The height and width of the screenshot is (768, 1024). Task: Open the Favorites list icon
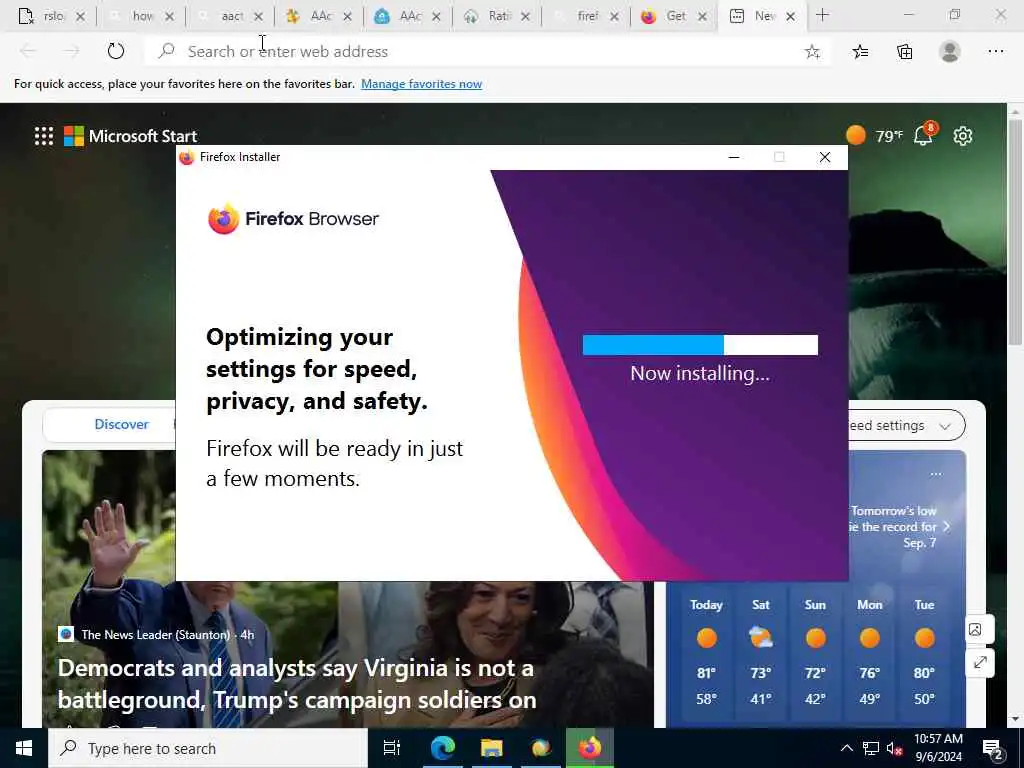[860, 52]
